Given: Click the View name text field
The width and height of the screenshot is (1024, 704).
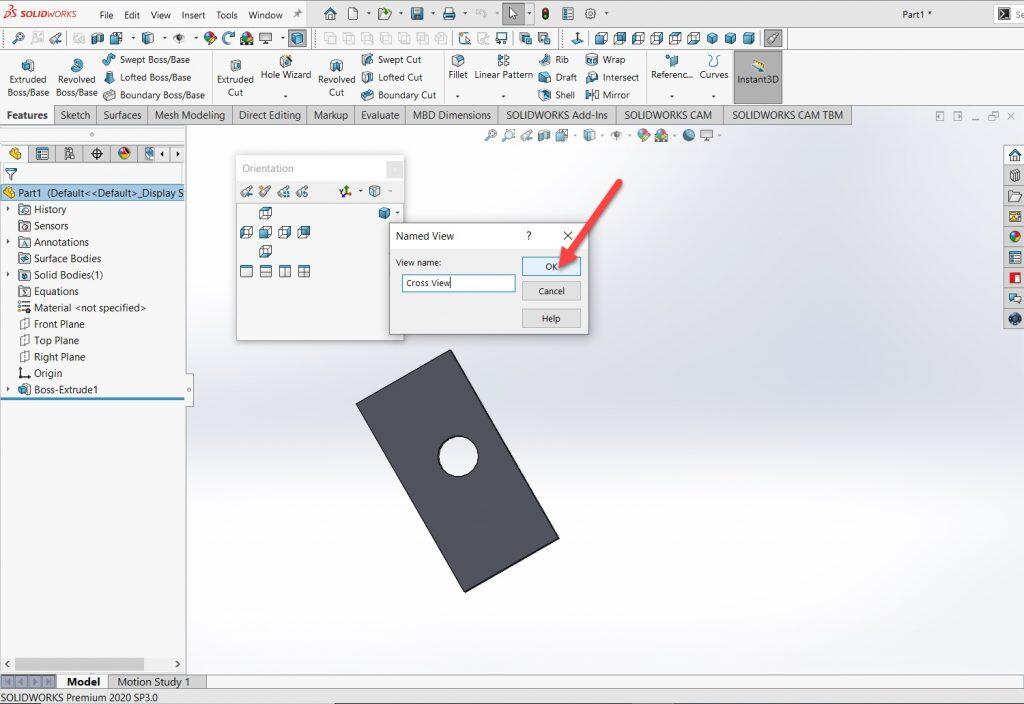Looking at the screenshot, I should [x=458, y=283].
